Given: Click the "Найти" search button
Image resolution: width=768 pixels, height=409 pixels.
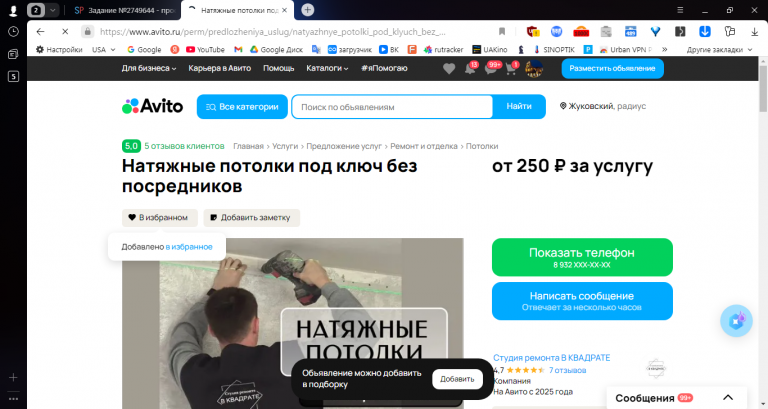Looking at the screenshot, I should point(519,106).
